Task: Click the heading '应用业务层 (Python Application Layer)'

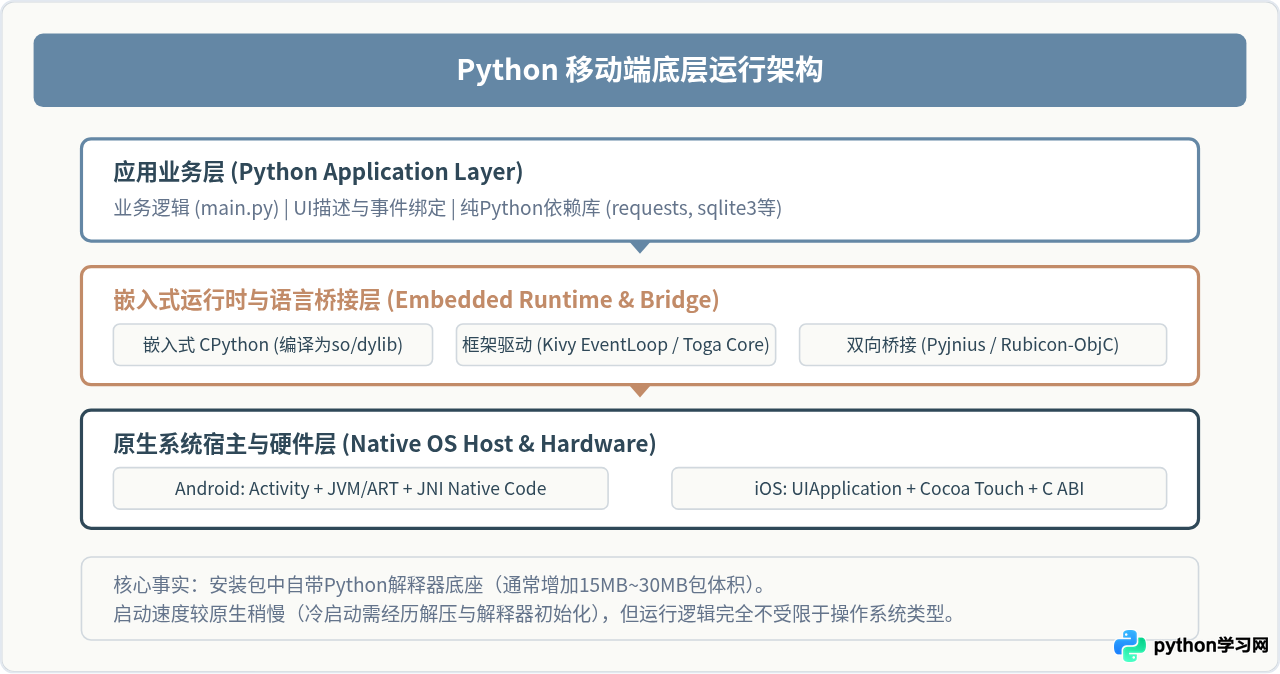Action: tap(318, 172)
